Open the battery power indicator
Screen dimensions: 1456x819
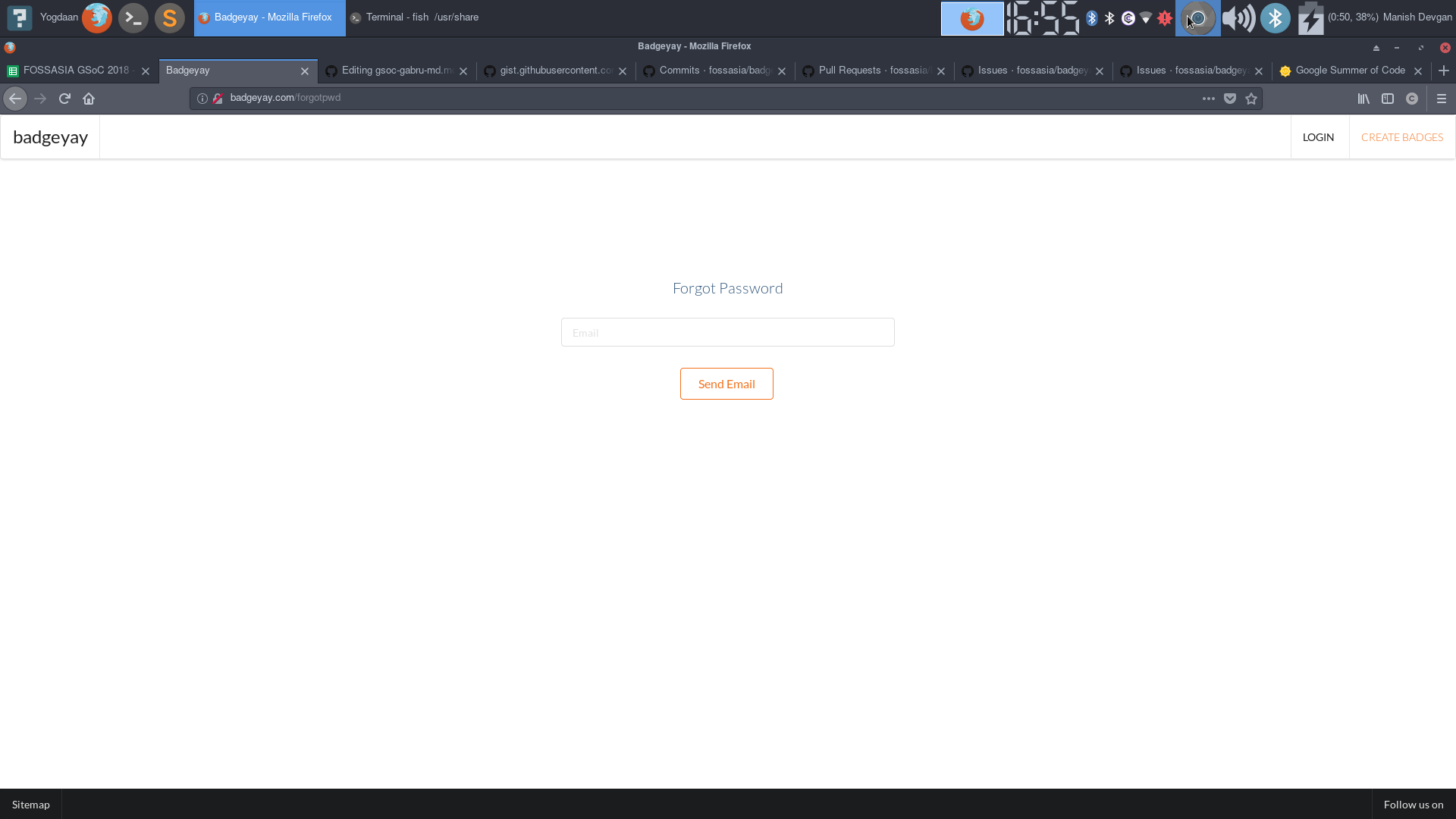(1310, 18)
